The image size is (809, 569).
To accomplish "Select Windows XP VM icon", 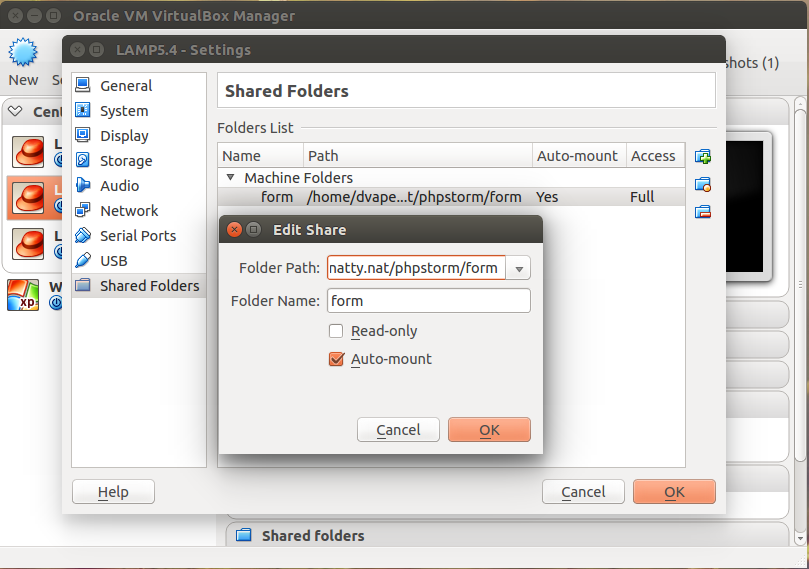I will click(23, 295).
